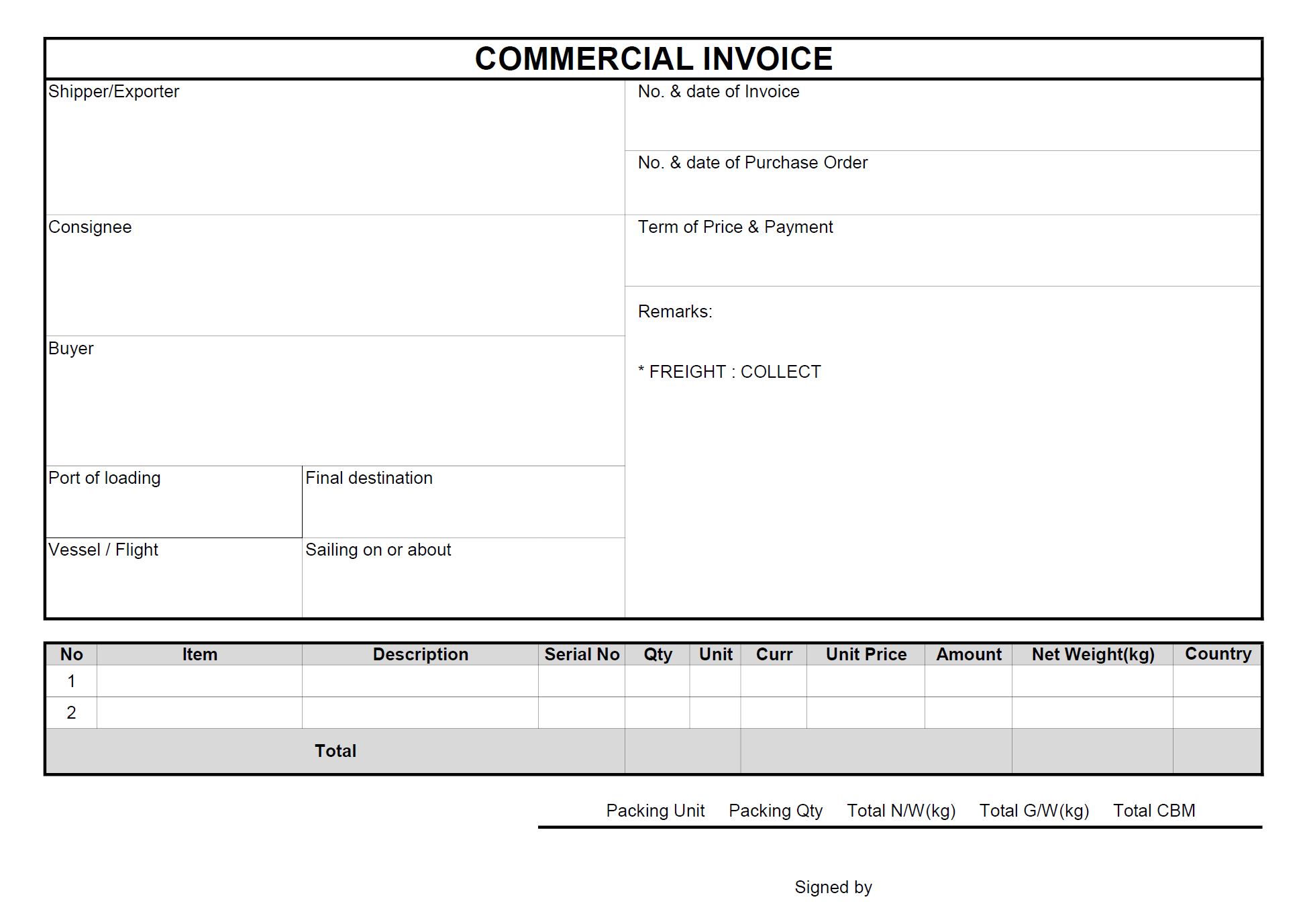Click the Final destination cell
Screen dimensions: 1305x924
point(463,501)
